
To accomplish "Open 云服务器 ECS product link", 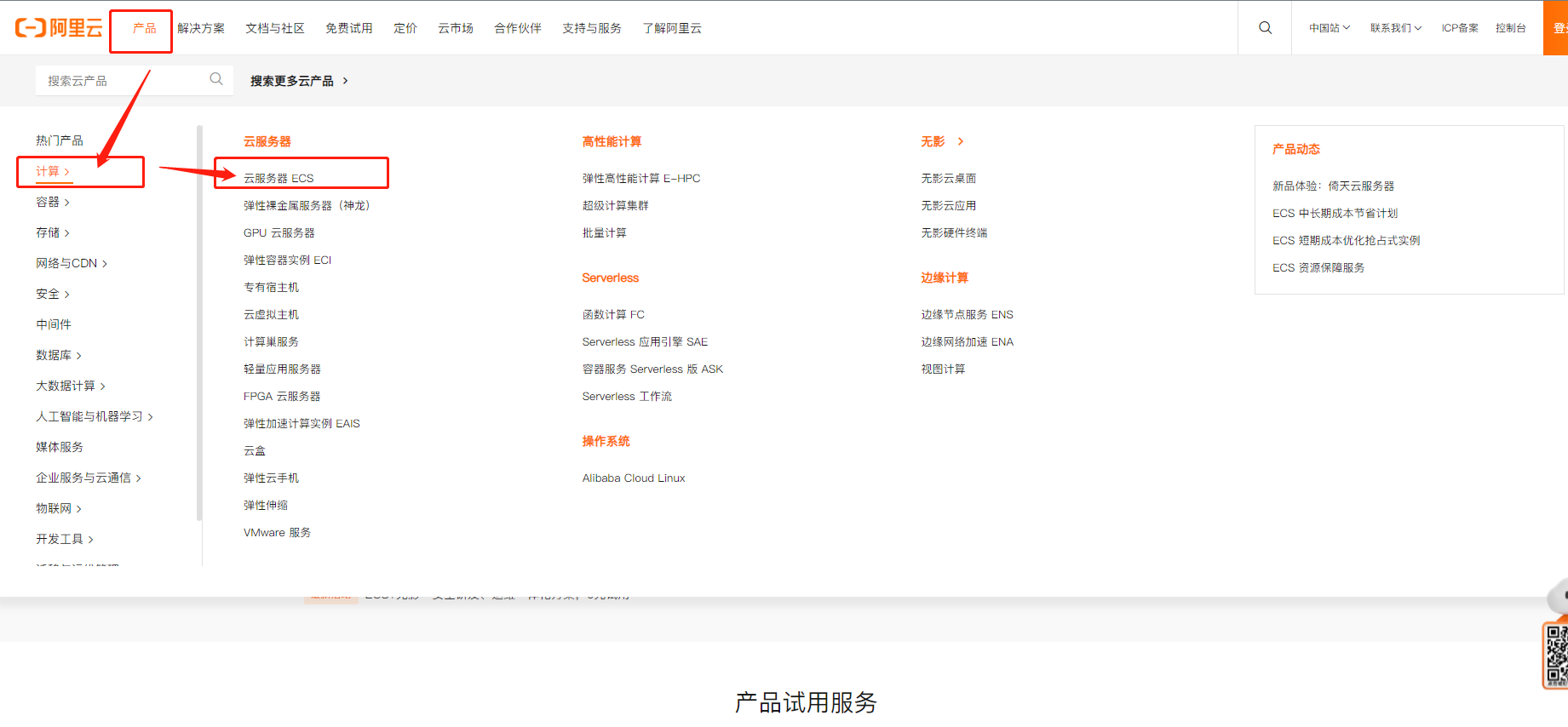I will [279, 178].
